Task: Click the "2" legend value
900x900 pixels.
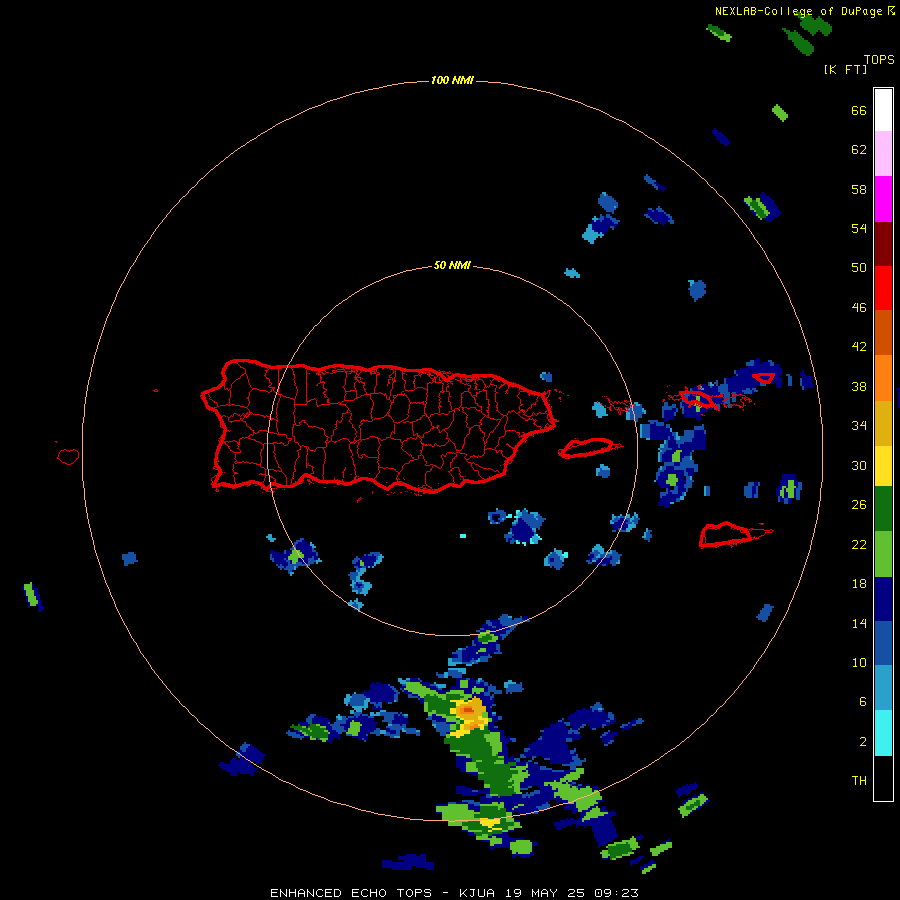Action: pyautogui.click(x=863, y=742)
